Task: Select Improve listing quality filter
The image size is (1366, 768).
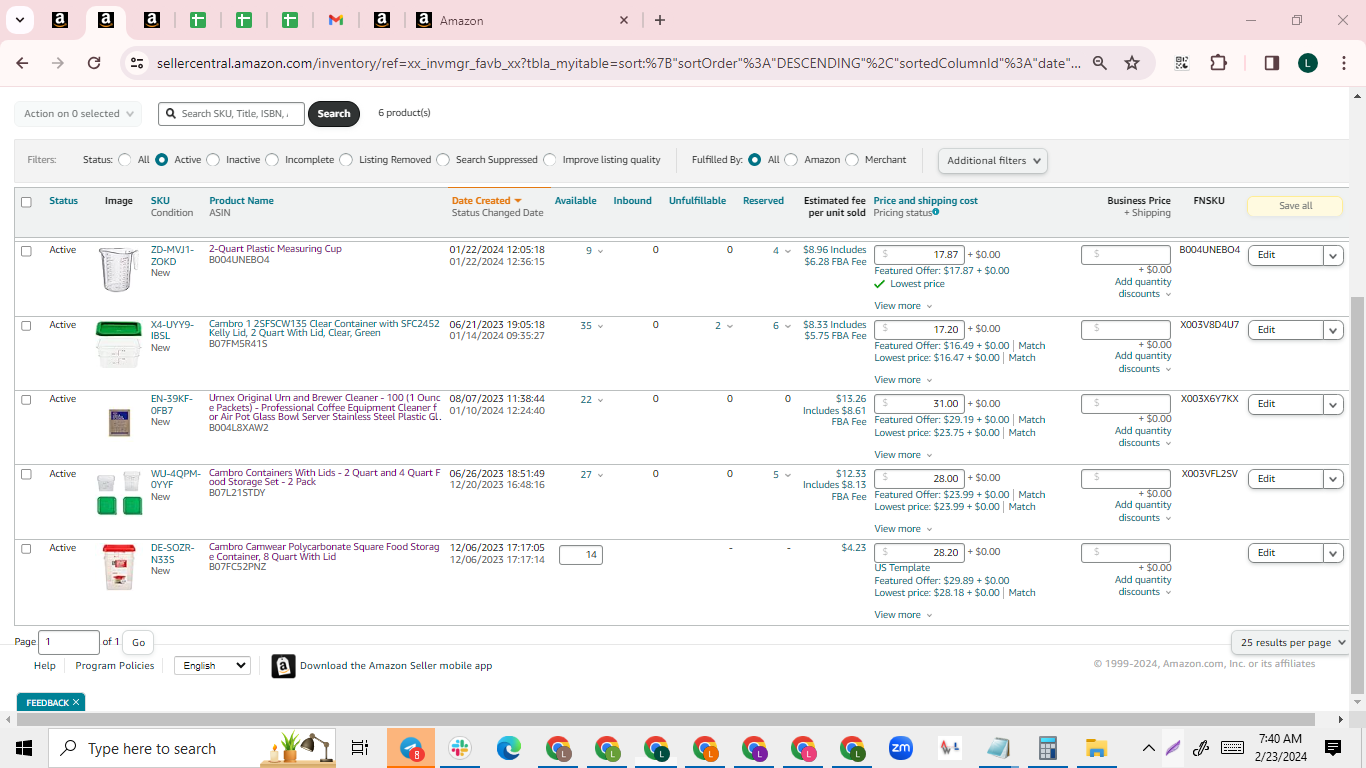Action: pyautogui.click(x=550, y=160)
